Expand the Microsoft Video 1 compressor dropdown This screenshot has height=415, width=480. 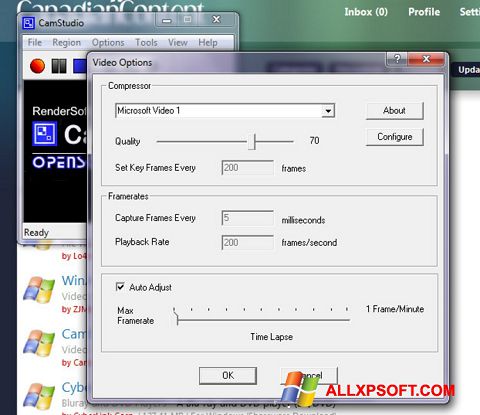coord(328,111)
